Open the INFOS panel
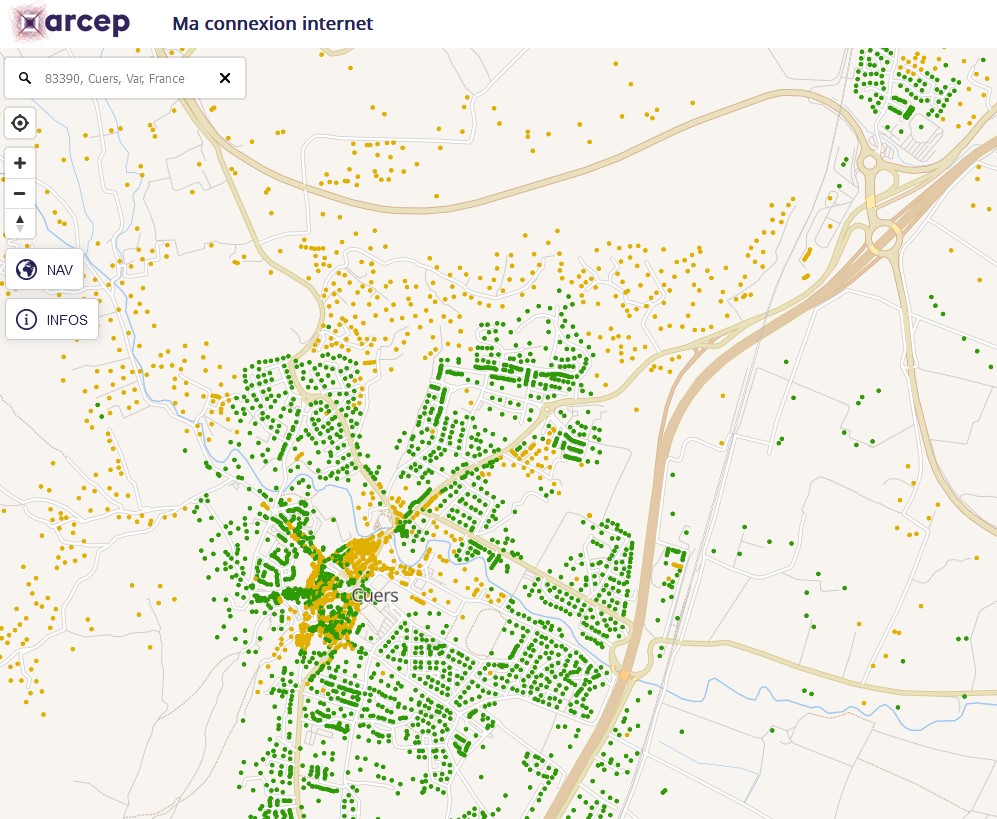Screen dimensions: 997x819 pos(52,319)
